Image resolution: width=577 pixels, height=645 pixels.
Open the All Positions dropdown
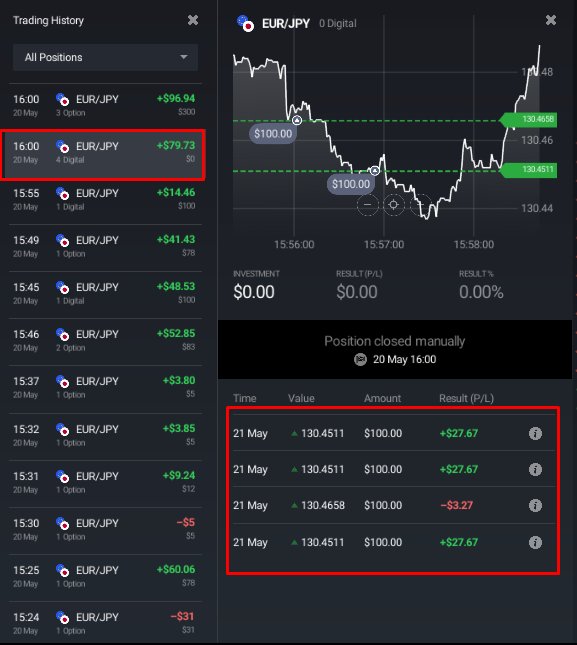105,57
